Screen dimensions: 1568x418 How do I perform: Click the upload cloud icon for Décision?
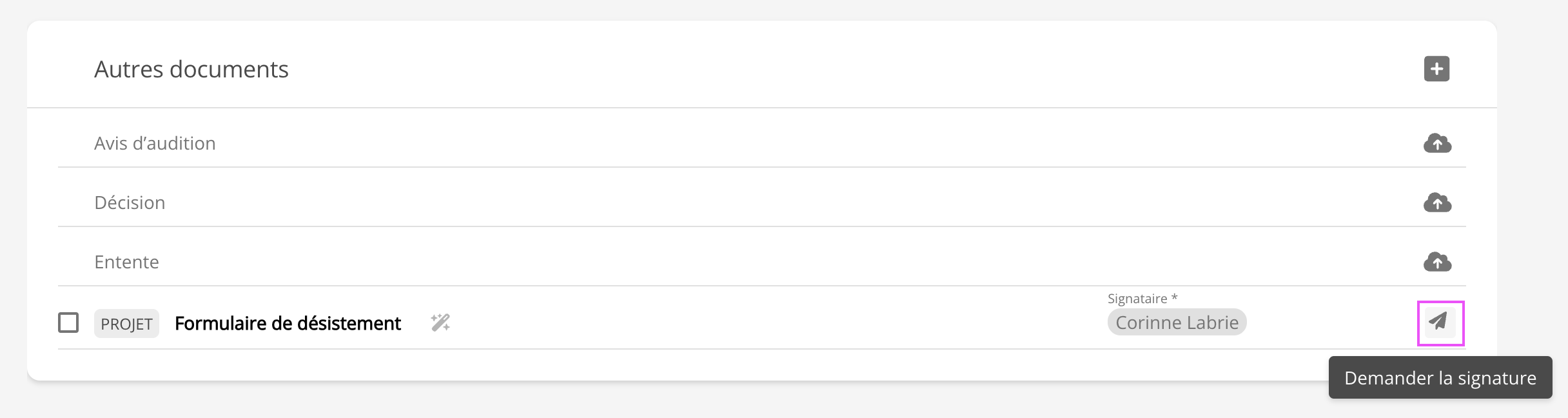tap(1437, 203)
